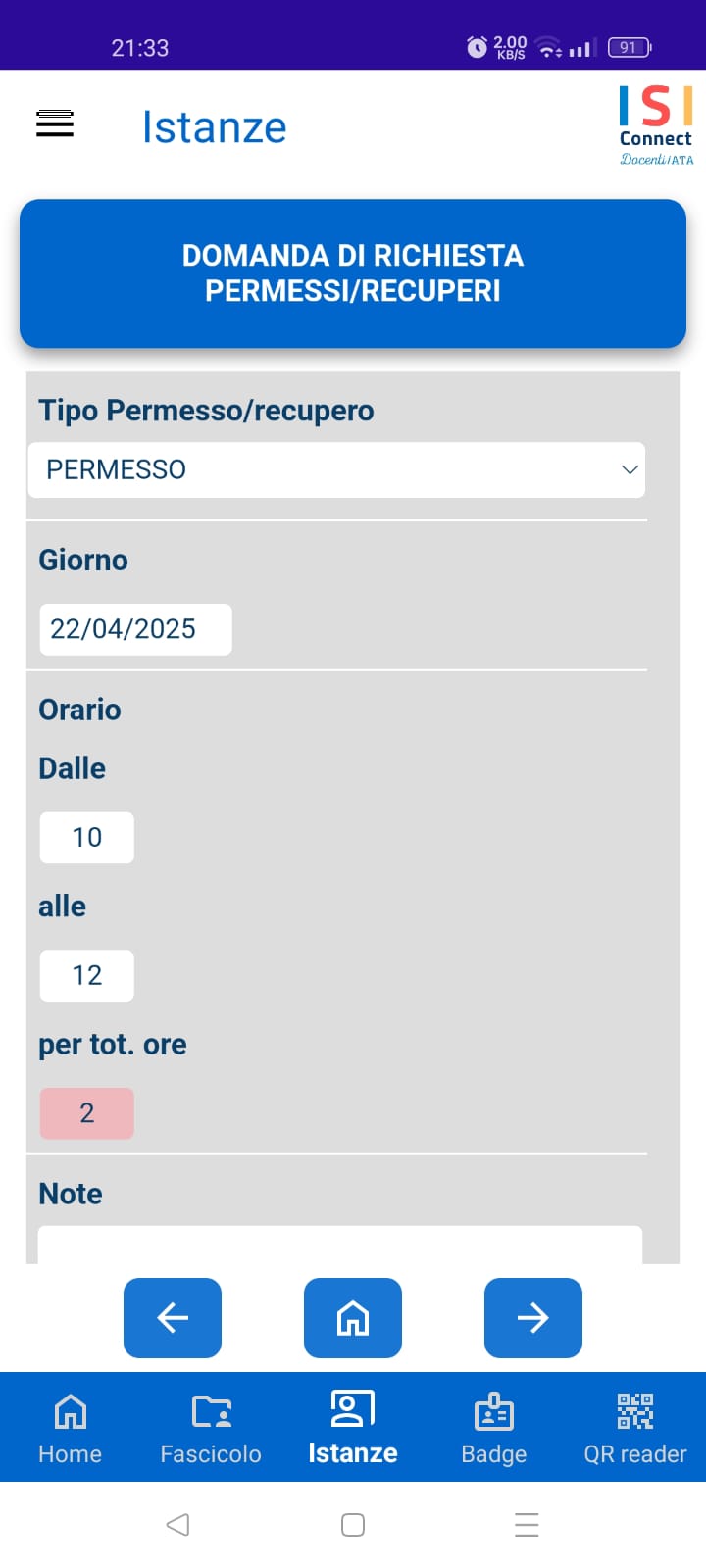Select the Istanze bottom tab
706x1568 pixels.
353,1429
